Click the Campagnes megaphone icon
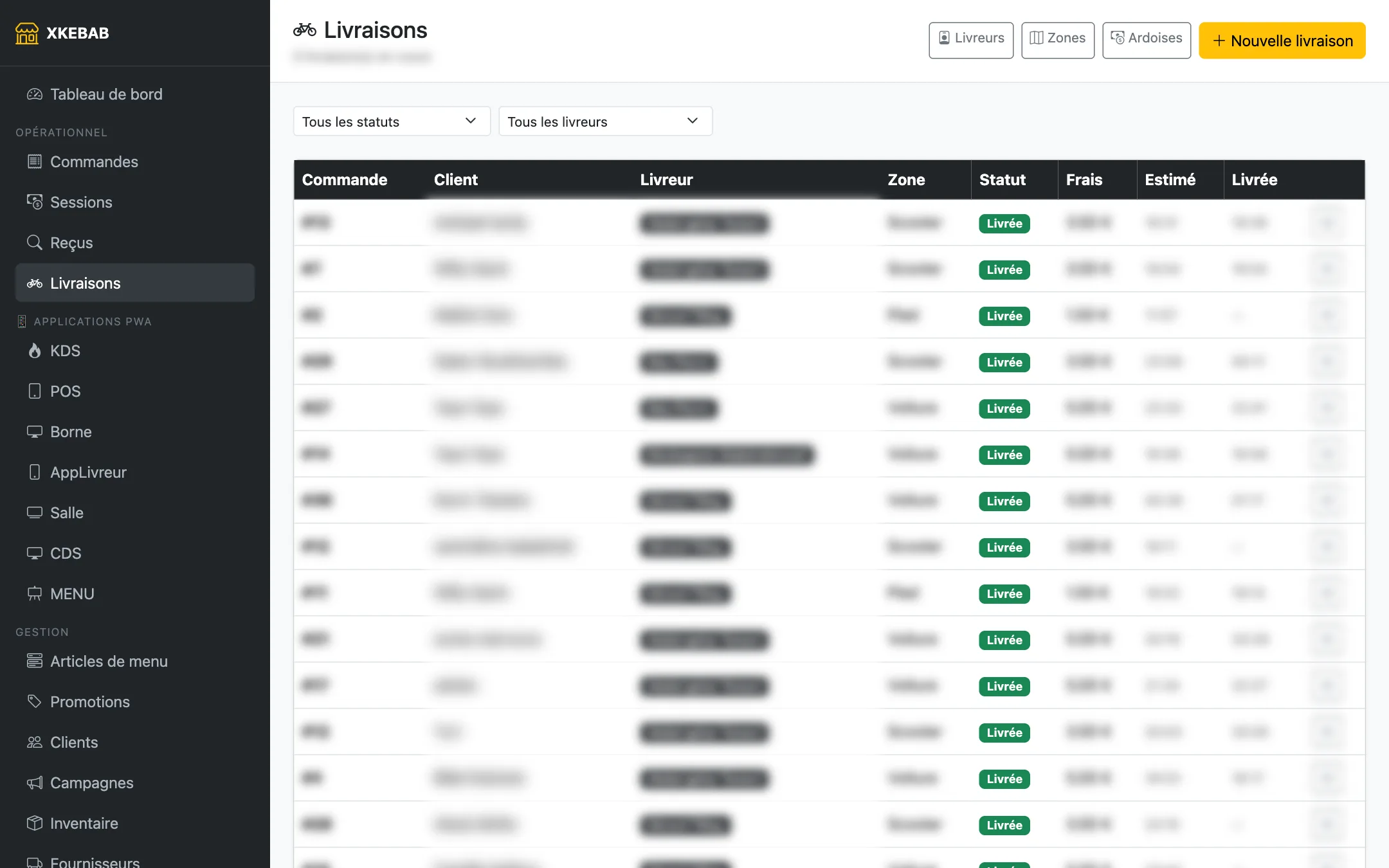The width and height of the screenshot is (1389, 868). pyautogui.click(x=35, y=782)
